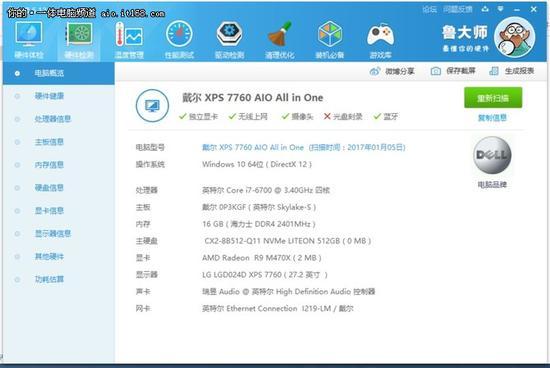Click the 鲁大师 mascot avatar
Image resolution: width=550 pixels, height=368 pixels.
(x=515, y=37)
